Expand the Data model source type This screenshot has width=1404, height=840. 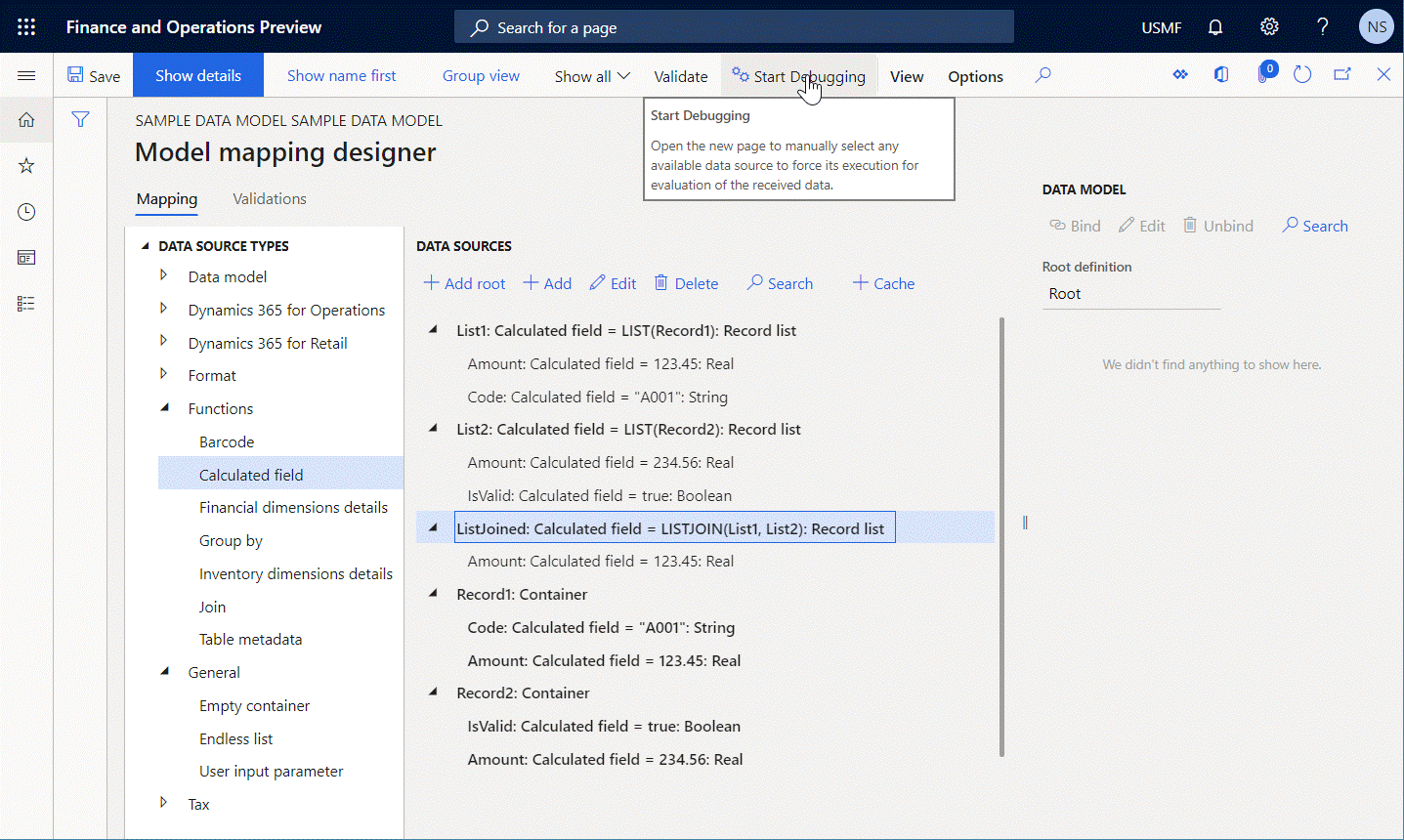164,276
